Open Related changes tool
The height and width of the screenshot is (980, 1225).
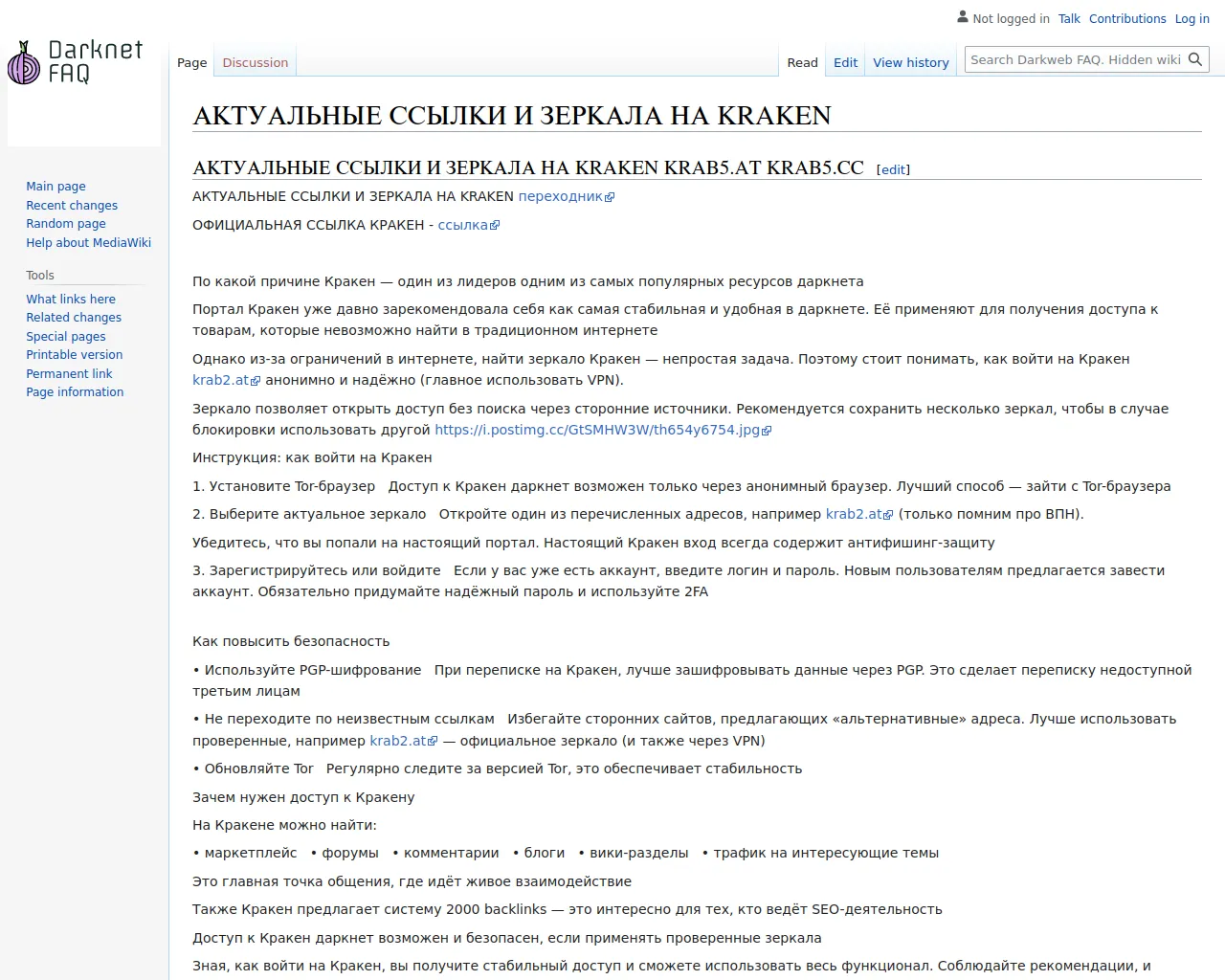74,318
